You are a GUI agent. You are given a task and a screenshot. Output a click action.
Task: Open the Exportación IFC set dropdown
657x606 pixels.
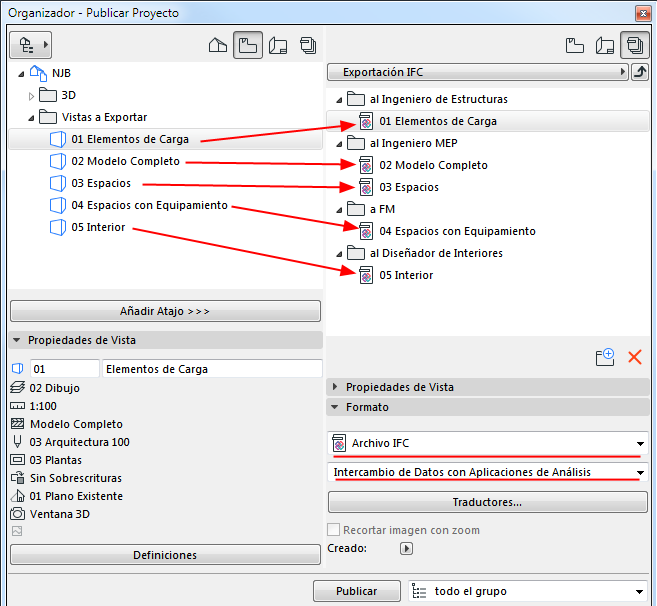pyautogui.click(x=478, y=72)
